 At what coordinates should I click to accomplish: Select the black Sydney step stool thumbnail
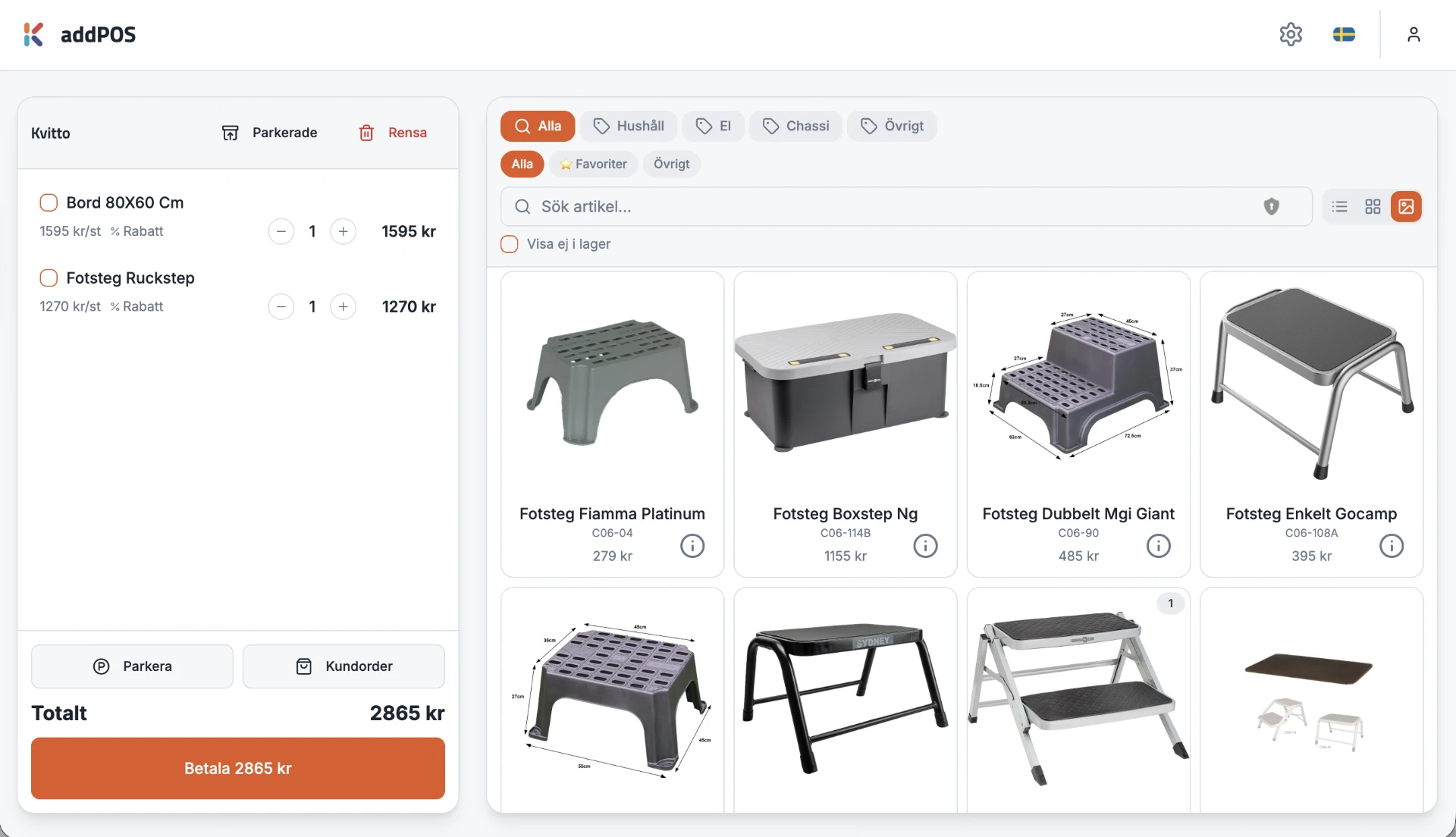tap(846, 700)
